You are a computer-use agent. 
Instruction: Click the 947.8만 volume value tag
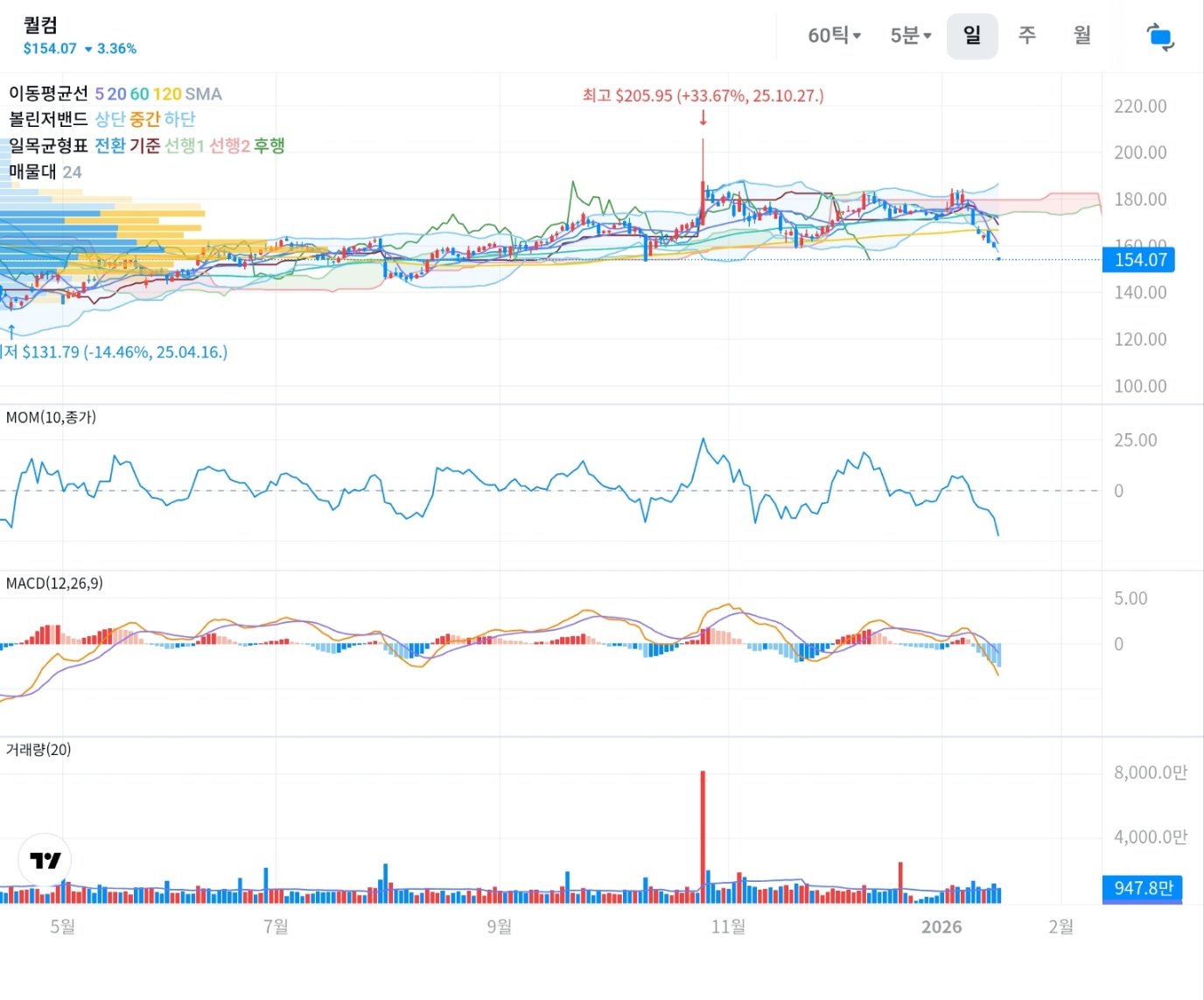[x=1142, y=888]
